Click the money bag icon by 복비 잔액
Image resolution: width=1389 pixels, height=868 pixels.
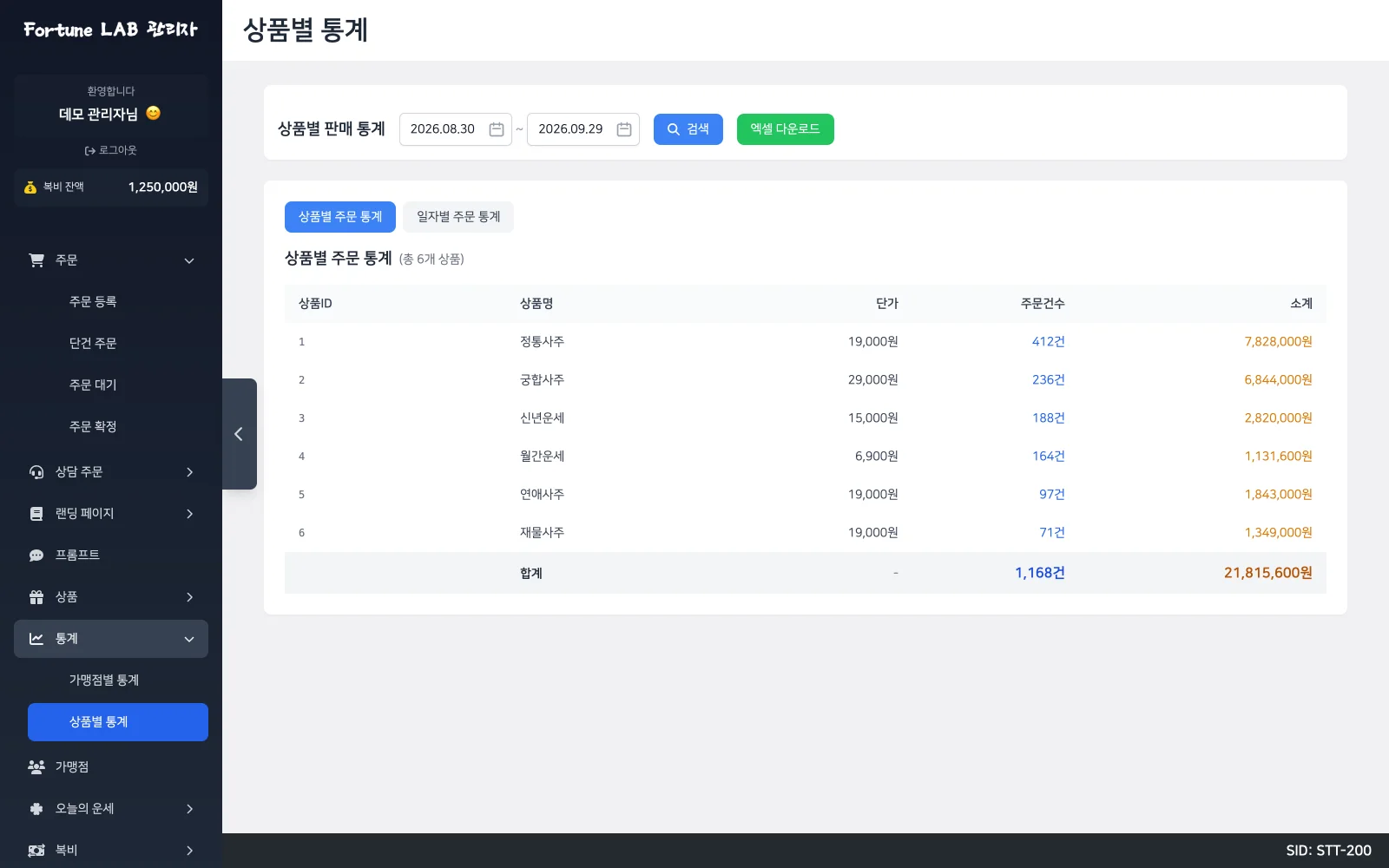click(x=30, y=187)
